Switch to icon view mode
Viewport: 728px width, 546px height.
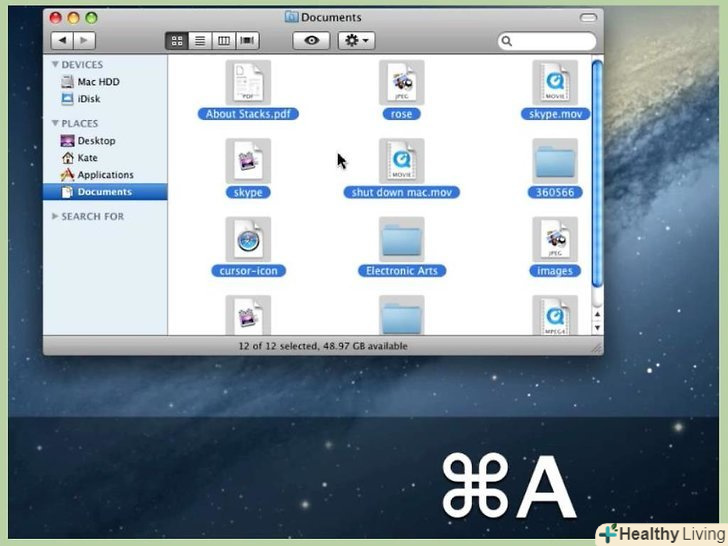pyautogui.click(x=177, y=41)
